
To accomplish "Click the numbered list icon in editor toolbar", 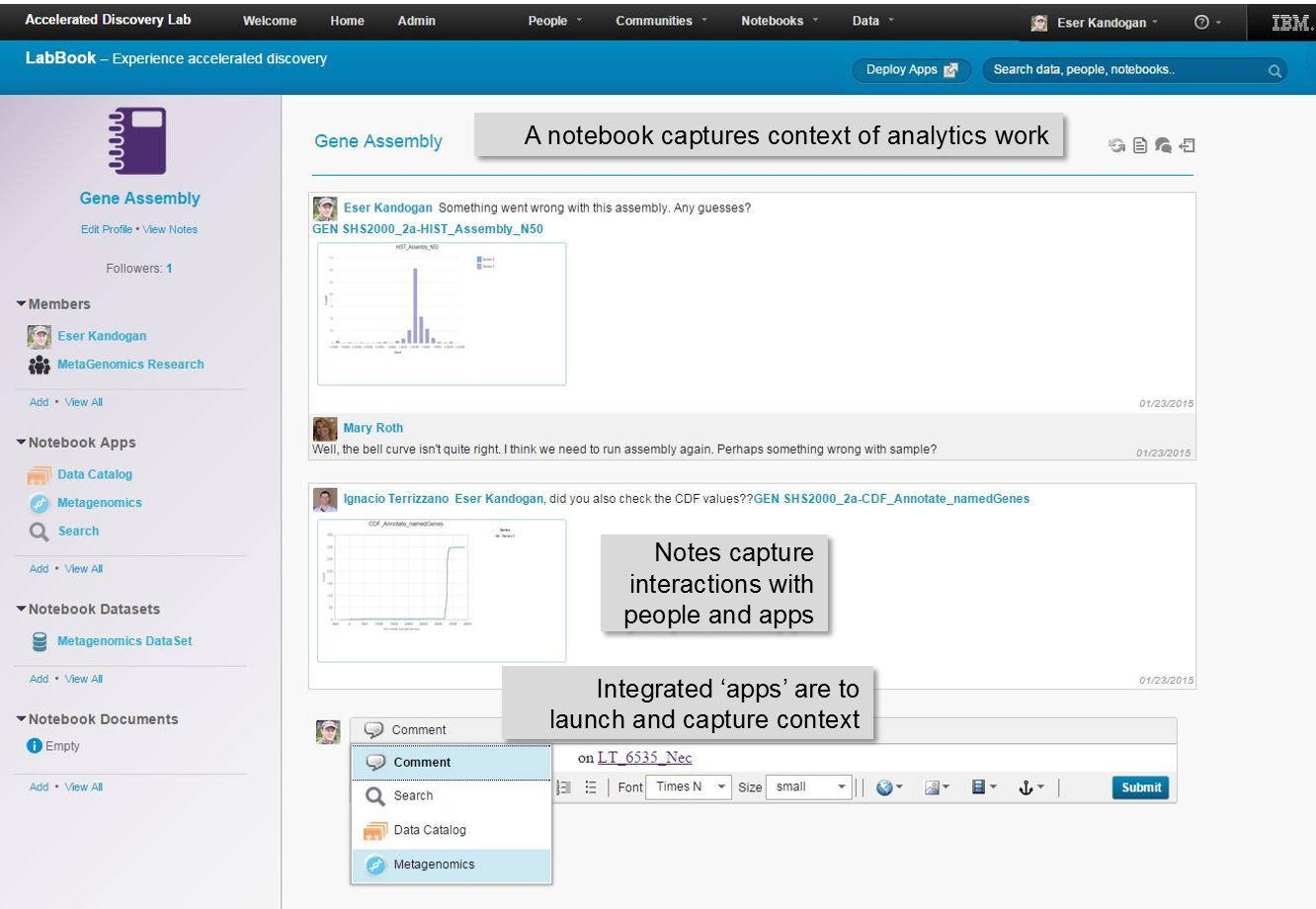I will point(564,787).
